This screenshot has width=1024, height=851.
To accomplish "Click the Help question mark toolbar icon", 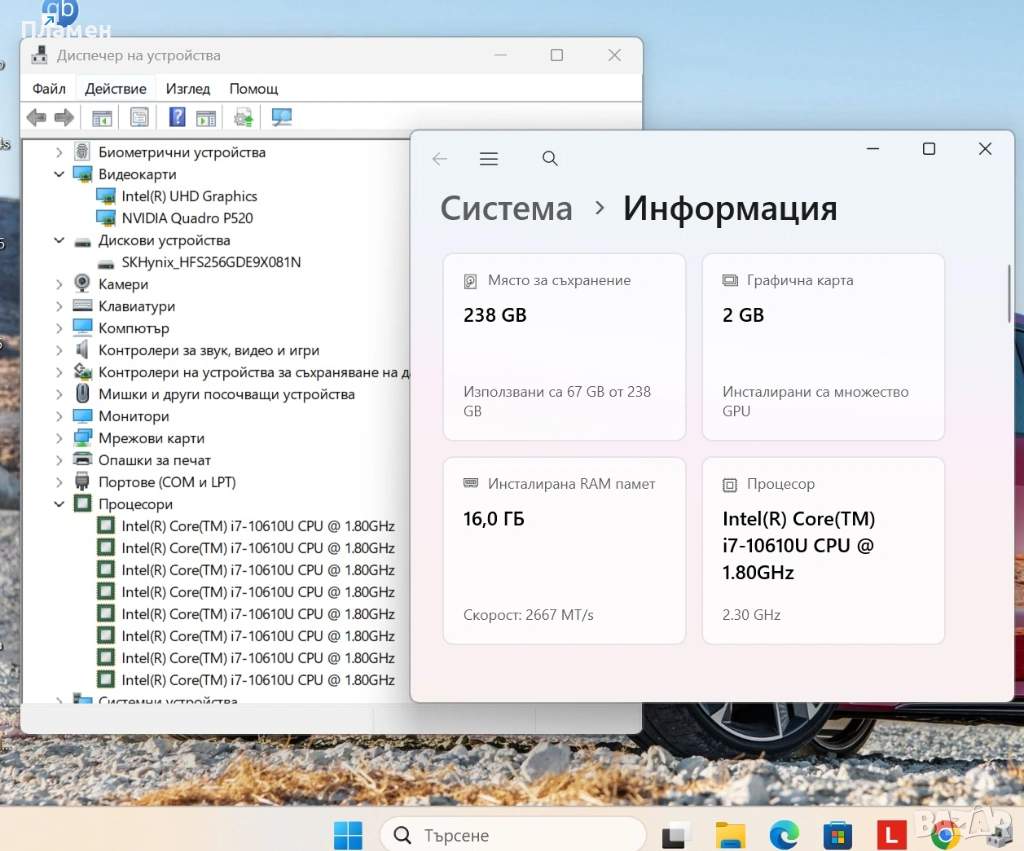I will click(x=177, y=118).
